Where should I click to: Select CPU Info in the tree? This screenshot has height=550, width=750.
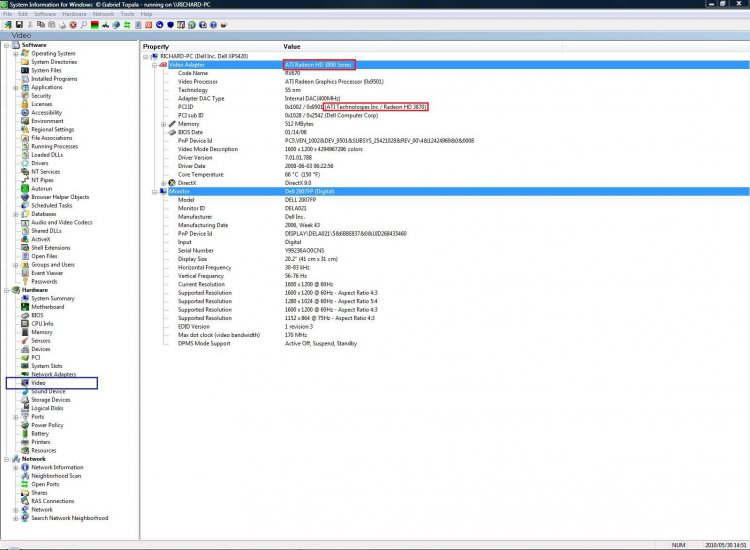click(x=42, y=324)
